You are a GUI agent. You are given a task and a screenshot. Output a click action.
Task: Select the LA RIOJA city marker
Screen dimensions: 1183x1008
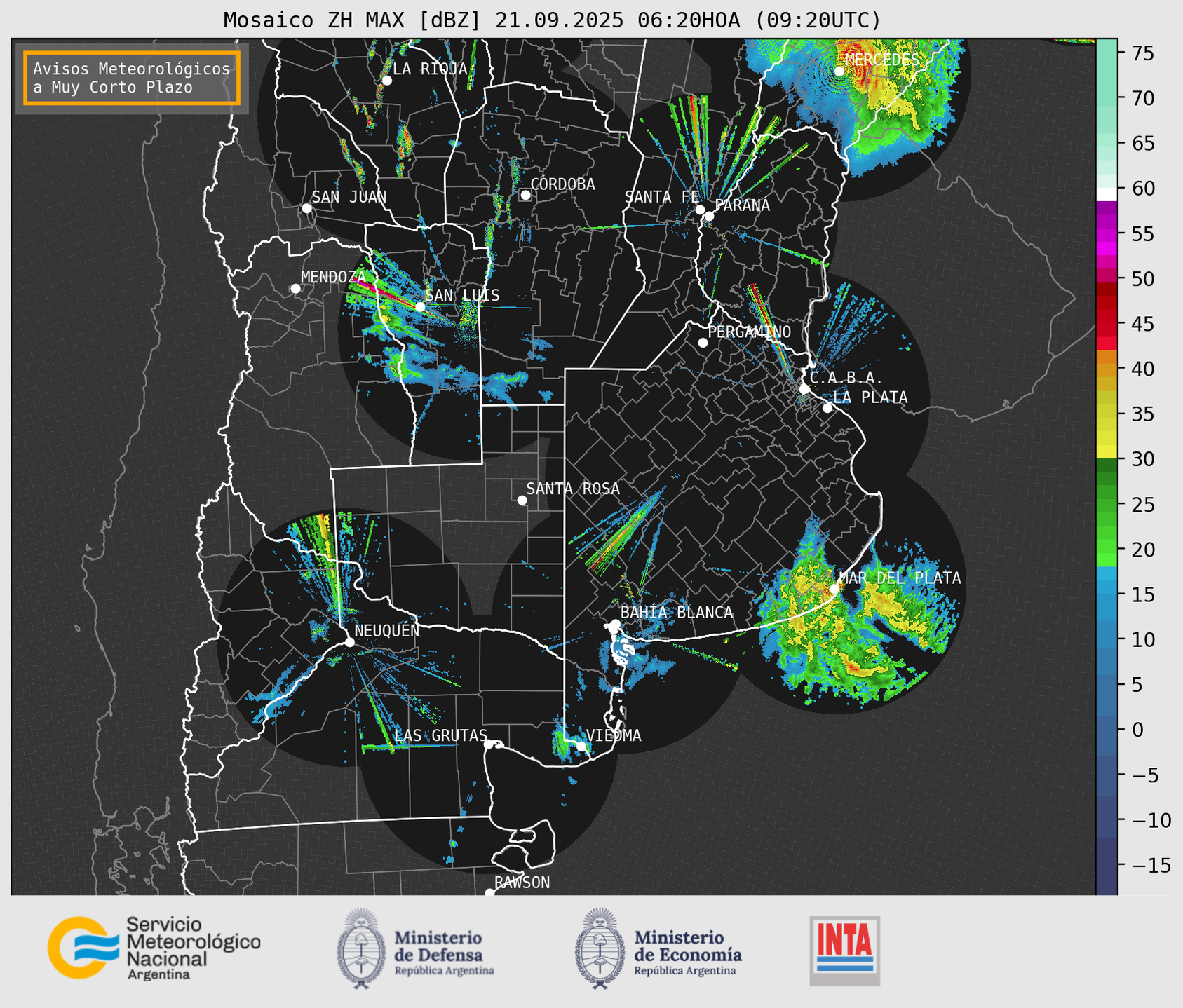386,81
